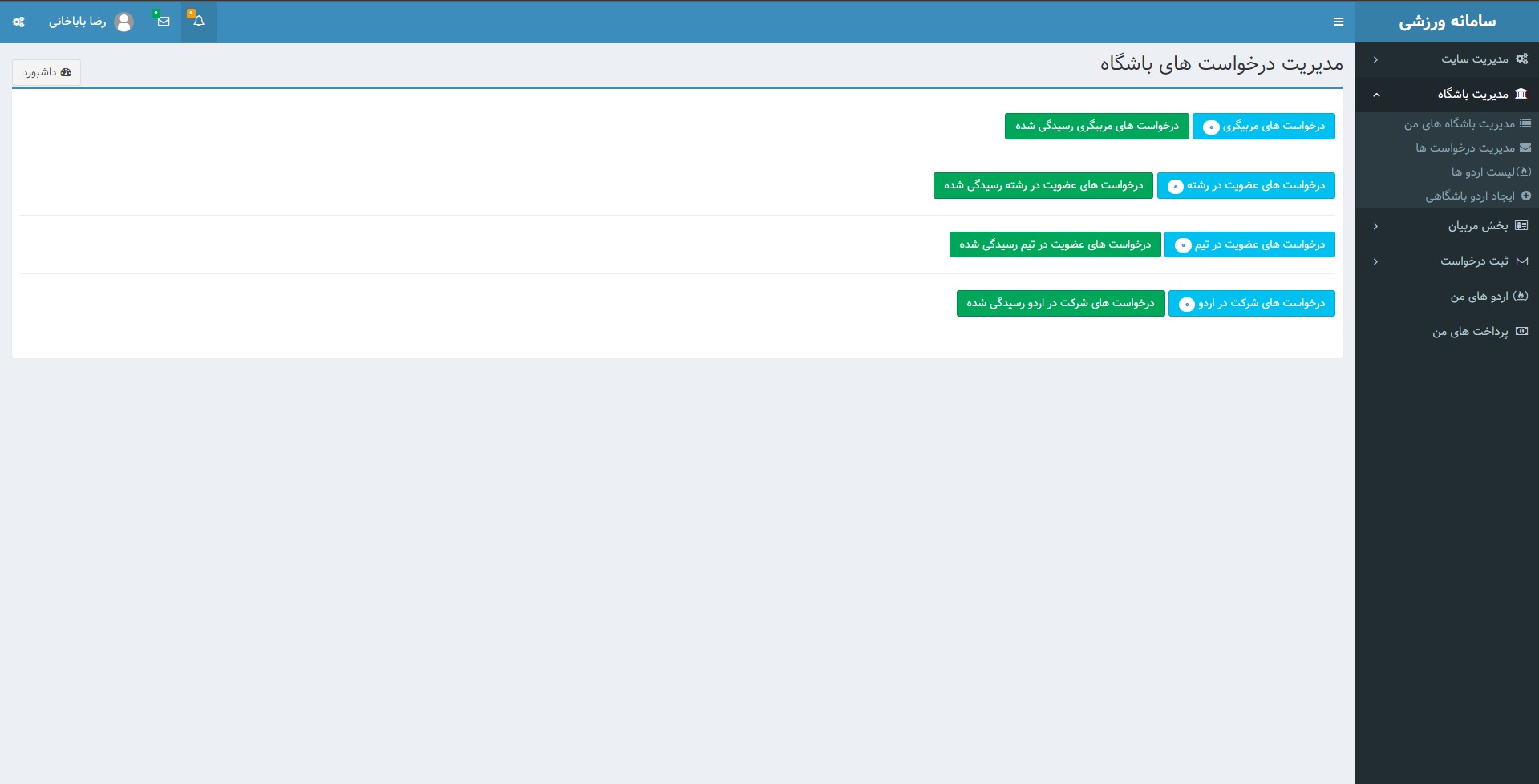This screenshot has width=1539, height=784.
Task: Expand the بخش مربیان menu chevron
Action: [1375, 226]
